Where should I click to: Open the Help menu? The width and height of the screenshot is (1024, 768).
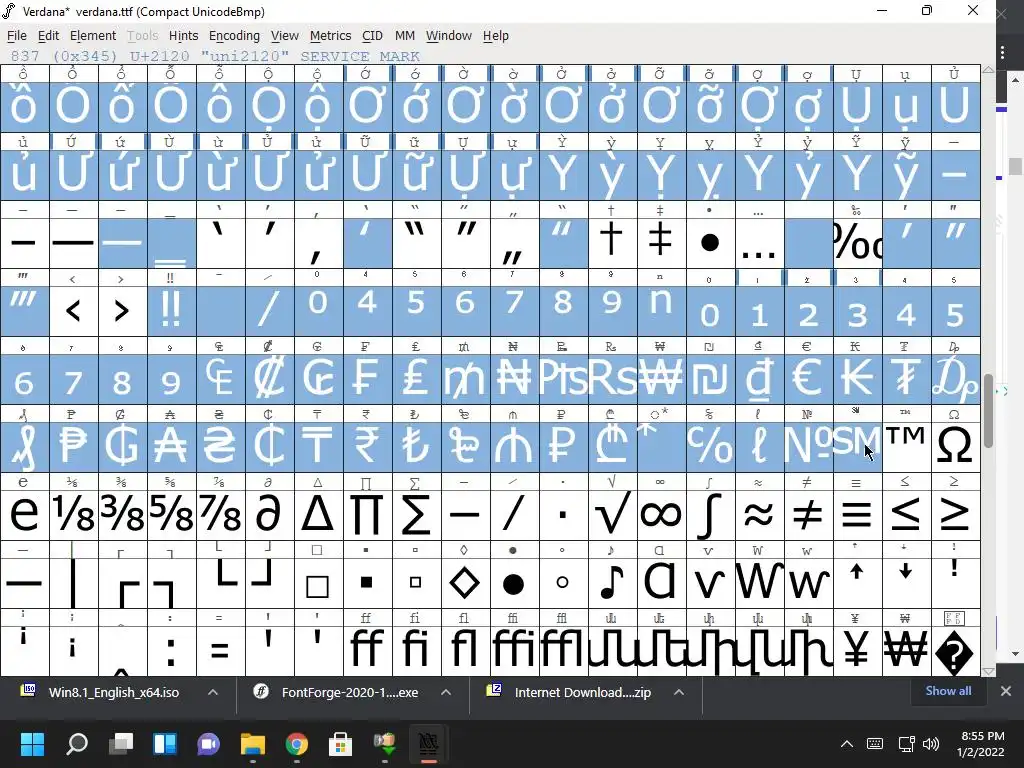pos(496,36)
